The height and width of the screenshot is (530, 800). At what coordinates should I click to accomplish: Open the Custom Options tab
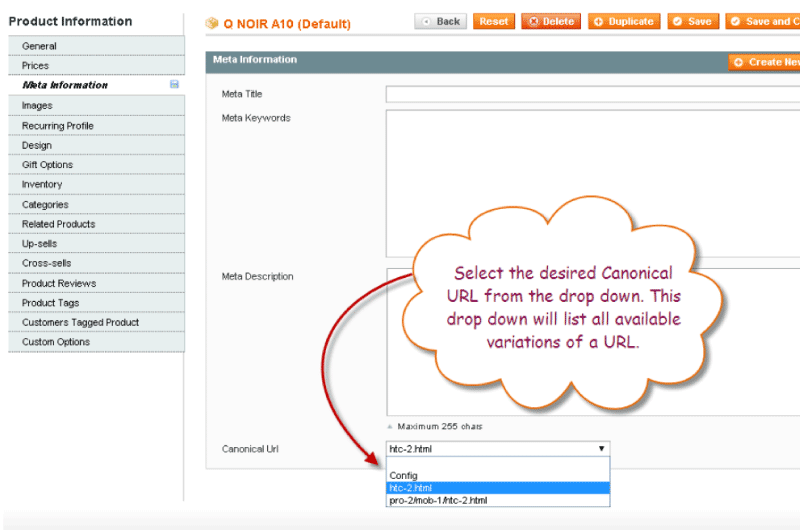coord(96,342)
